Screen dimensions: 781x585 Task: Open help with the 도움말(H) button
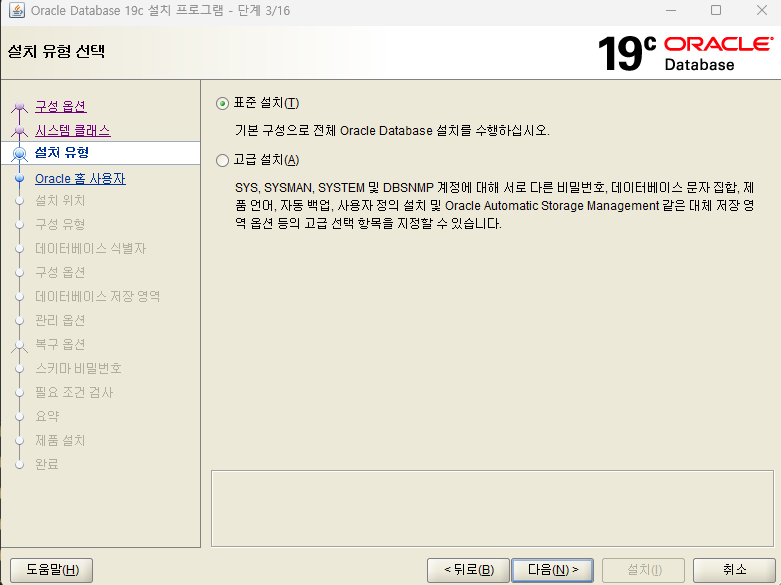click(52, 570)
